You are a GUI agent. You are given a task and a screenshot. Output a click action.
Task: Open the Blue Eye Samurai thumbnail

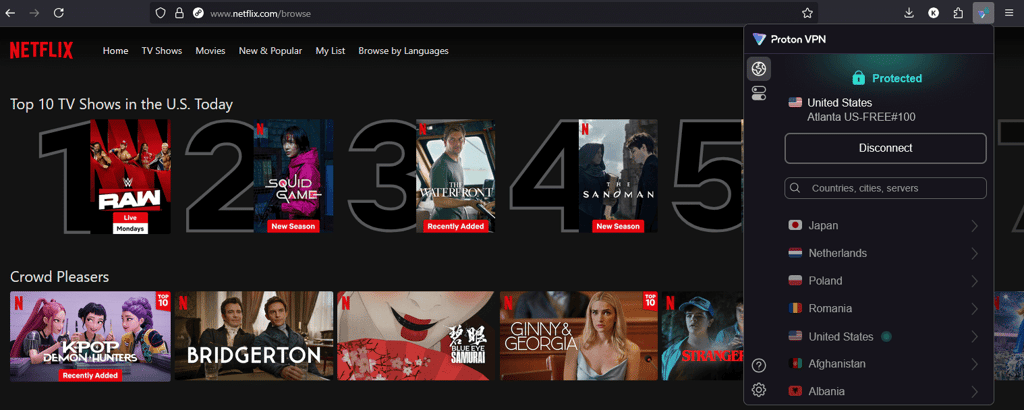click(x=416, y=336)
